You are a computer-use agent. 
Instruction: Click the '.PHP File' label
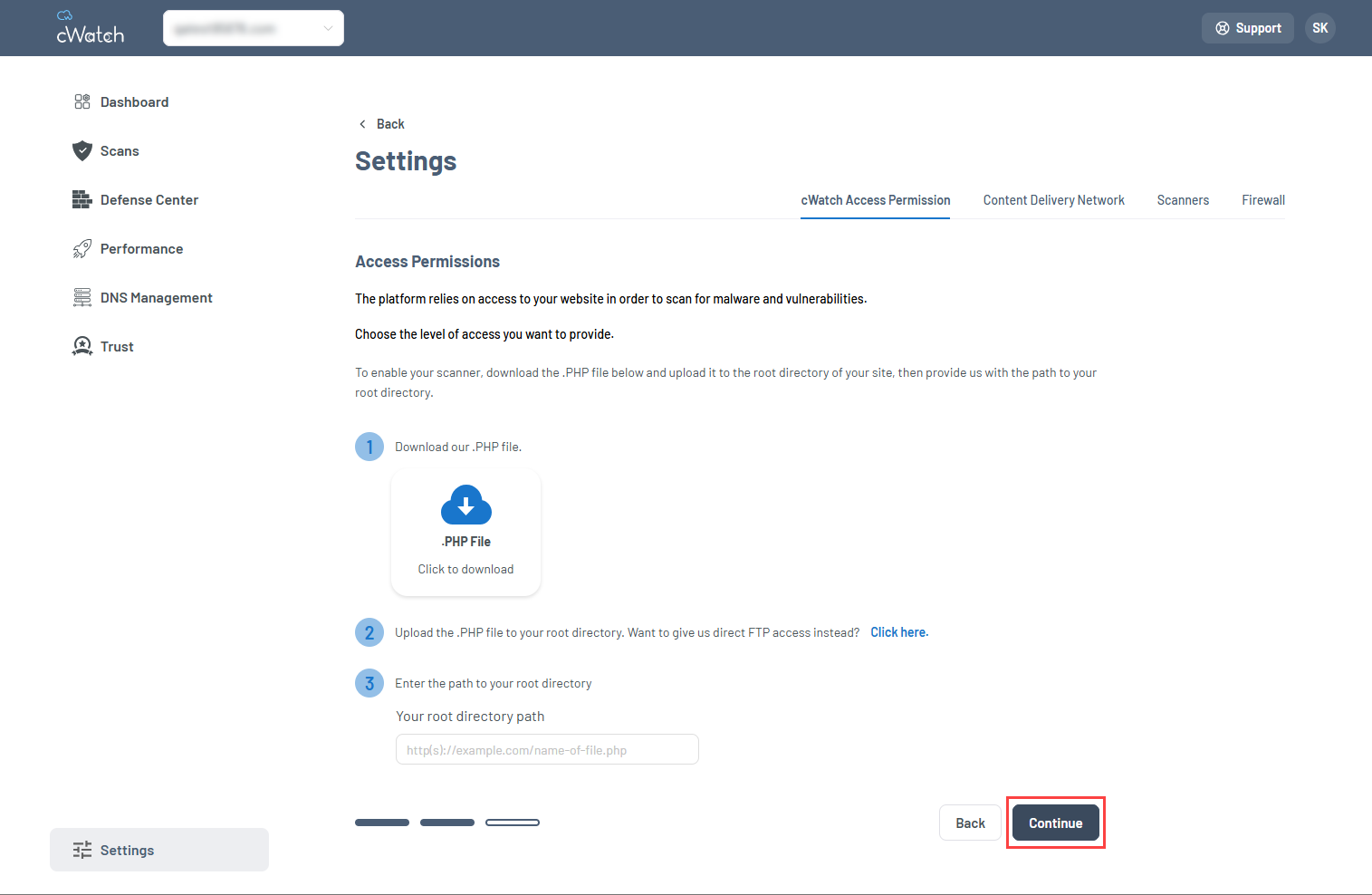[x=466, y=542]
